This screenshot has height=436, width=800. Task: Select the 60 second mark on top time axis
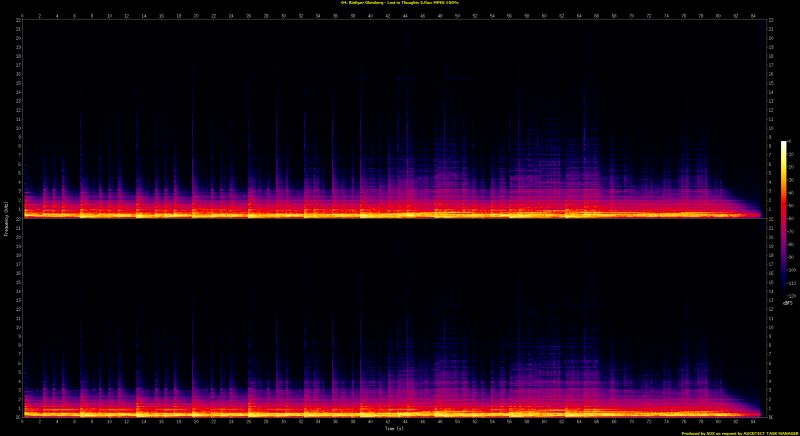[544, 16]
